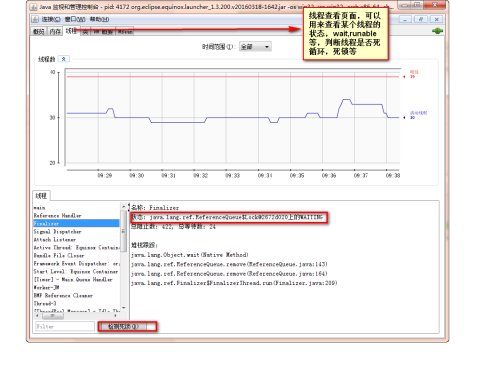
Task: Select the Finalizer thread row
Action: [x=77, y=224]
